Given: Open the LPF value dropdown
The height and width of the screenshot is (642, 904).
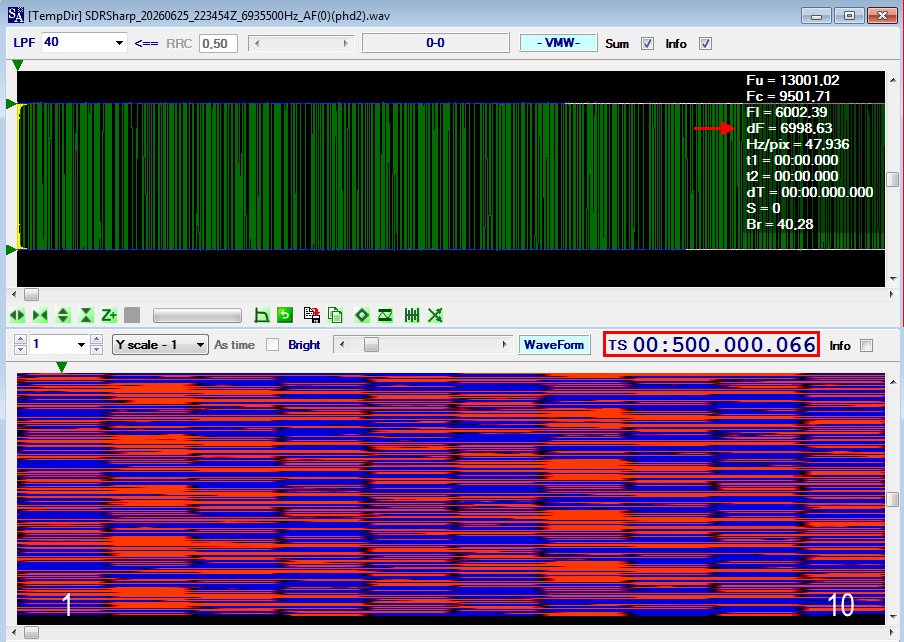Looking at the screenshot, I should point(119,43).
